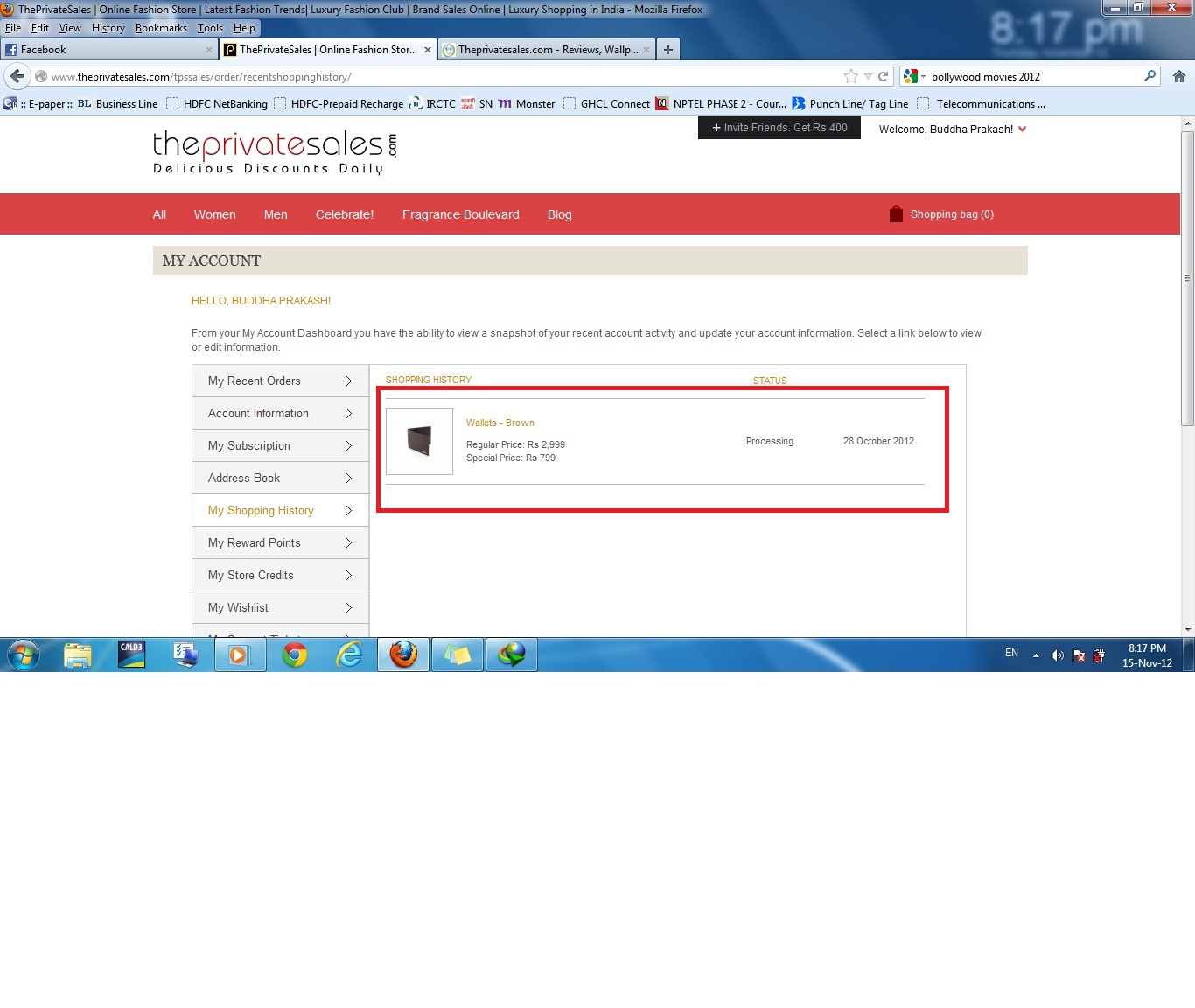Open the Wallets - Brown product link

click(x=500, y=423)
